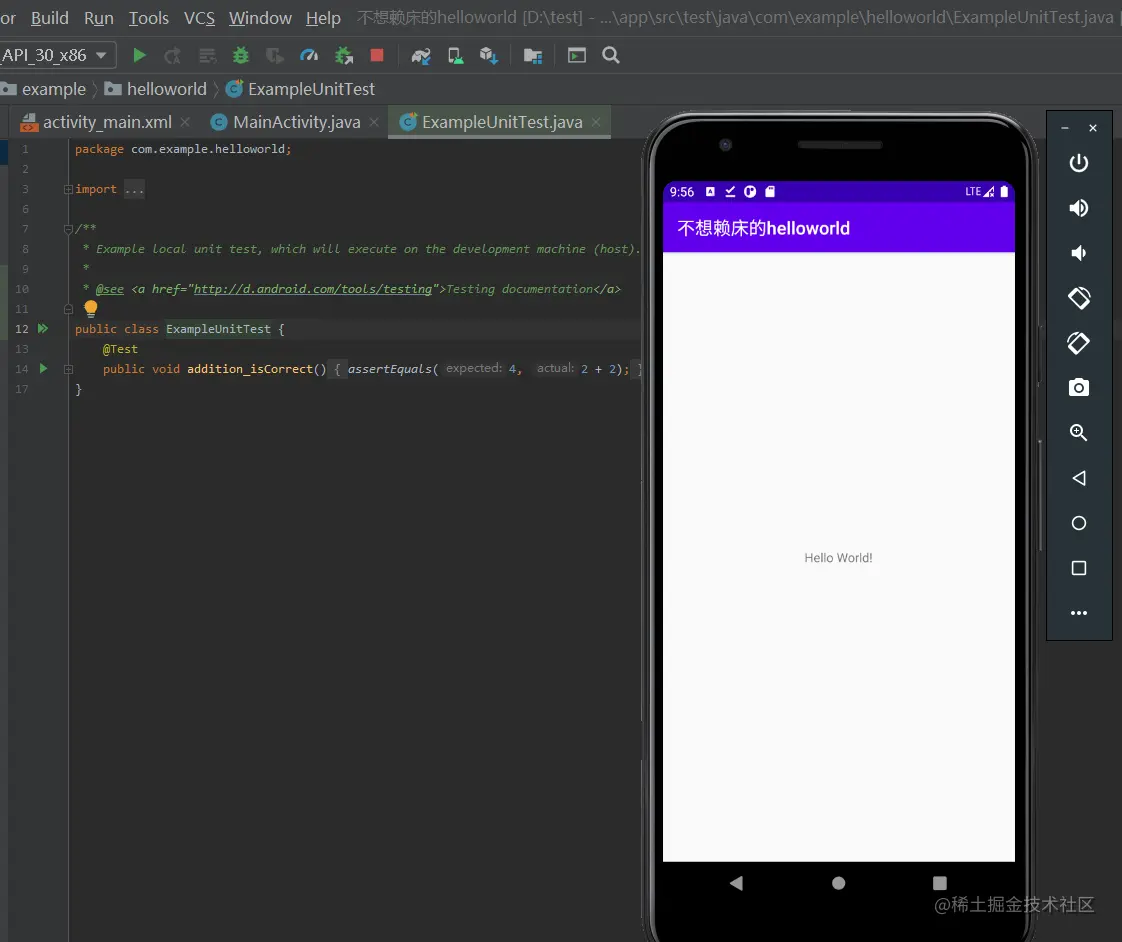1122x942 pixels.
Task: Click the assertEquals method call
Action: (390, 369)
